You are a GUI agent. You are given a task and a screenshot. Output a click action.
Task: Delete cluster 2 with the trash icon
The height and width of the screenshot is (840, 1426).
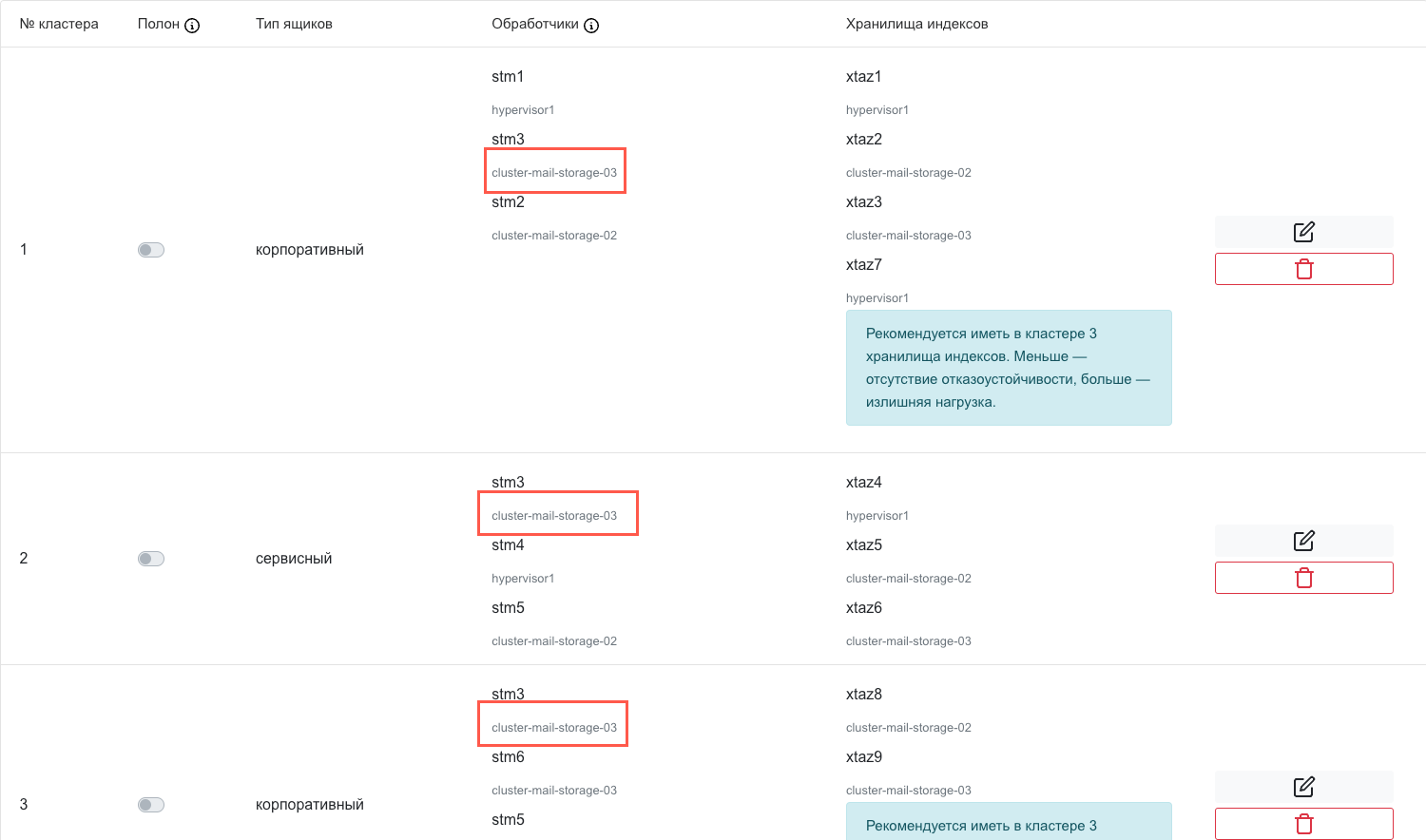pos(1303,578)
